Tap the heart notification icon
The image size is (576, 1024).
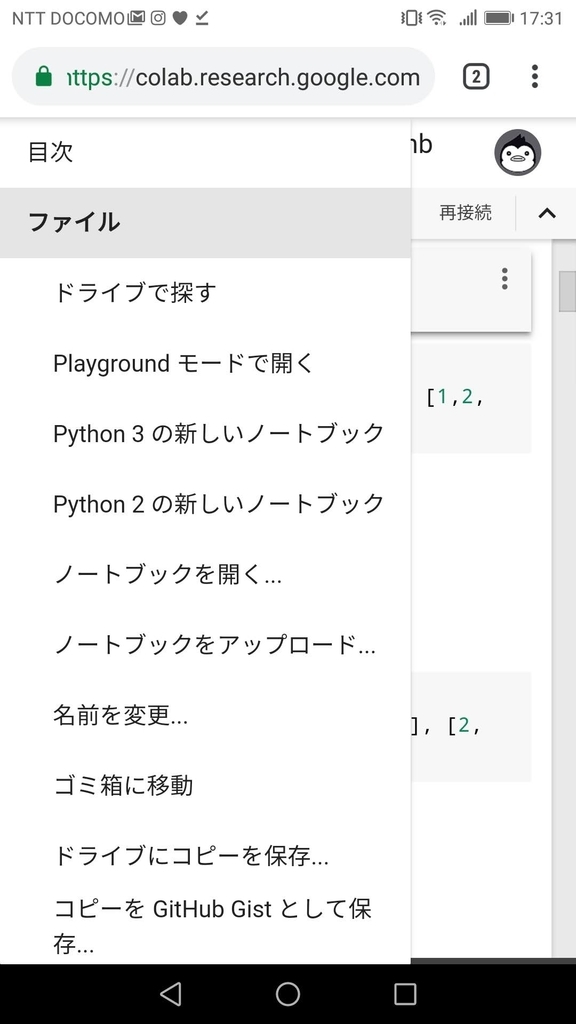point(180,18)
